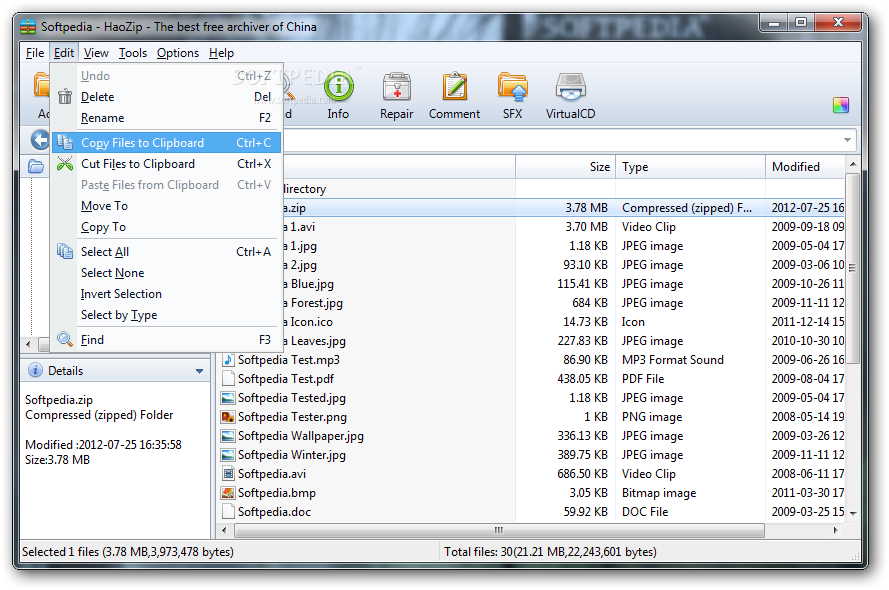This screenshot has height=590, width=889.
Task: Click Find in the Edit menu
Action: click(x=166, y=339)
